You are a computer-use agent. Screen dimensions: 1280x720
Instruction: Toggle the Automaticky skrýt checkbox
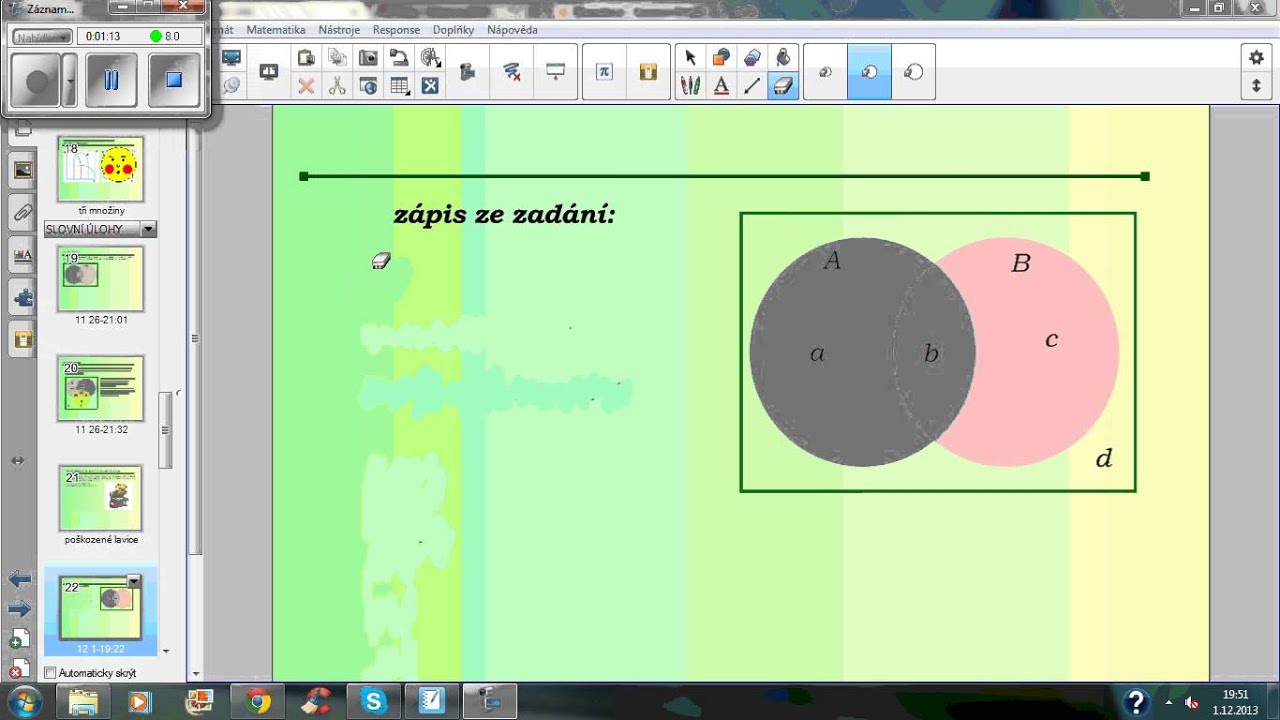click(x=51, y=673)
